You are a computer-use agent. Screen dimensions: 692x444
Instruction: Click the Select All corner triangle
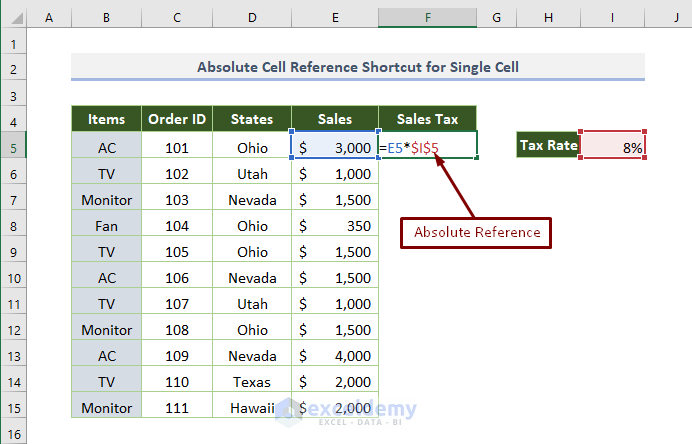pyautogui.click(x=17, y=18)
